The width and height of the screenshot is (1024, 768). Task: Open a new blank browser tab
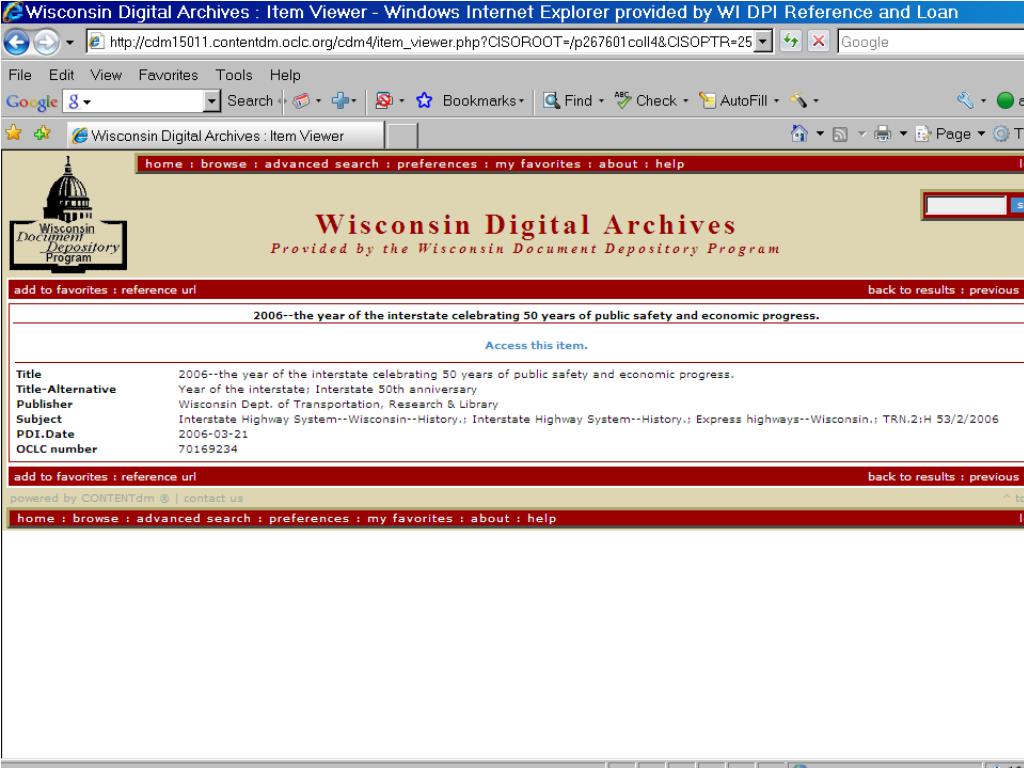(x=402, y=136)
